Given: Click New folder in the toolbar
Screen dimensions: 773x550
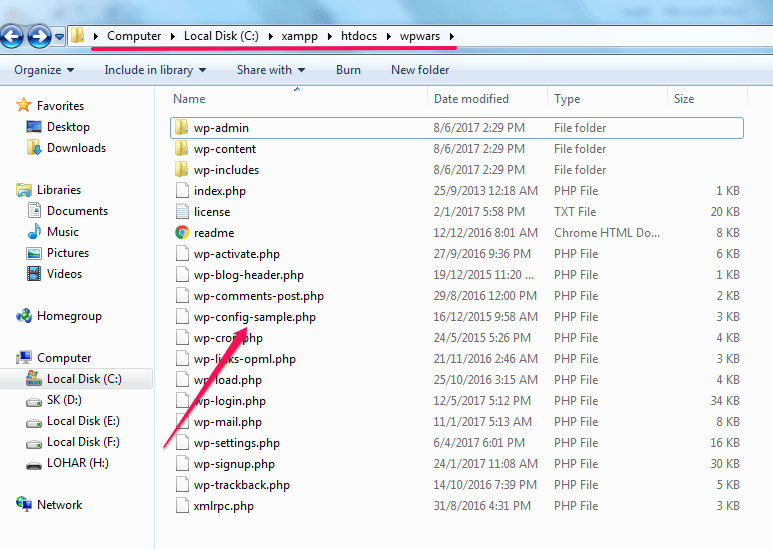Looking at the screenshot, I should pyautogui.click(x=420, y=70).
